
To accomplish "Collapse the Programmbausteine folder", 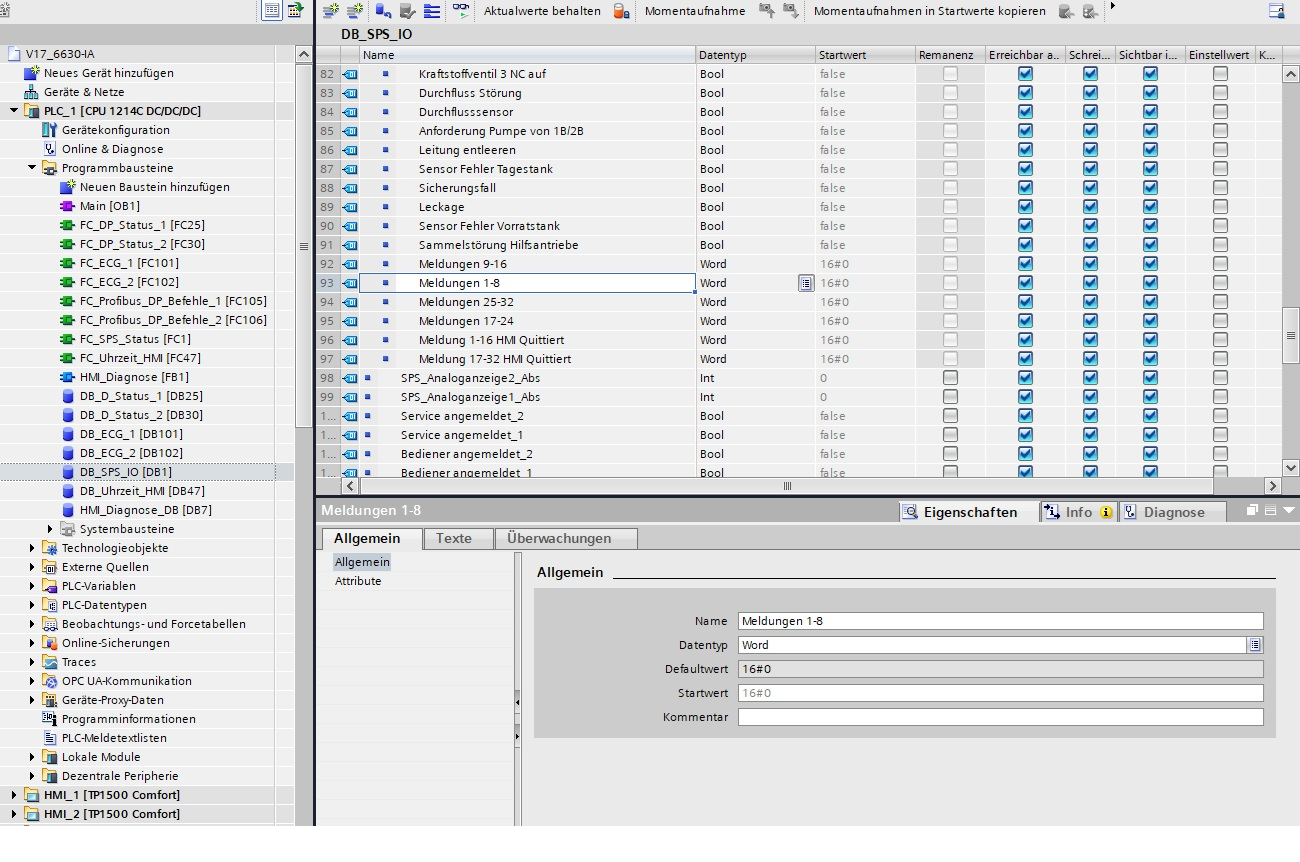I will pyautogui.click(x=32, y=168).
